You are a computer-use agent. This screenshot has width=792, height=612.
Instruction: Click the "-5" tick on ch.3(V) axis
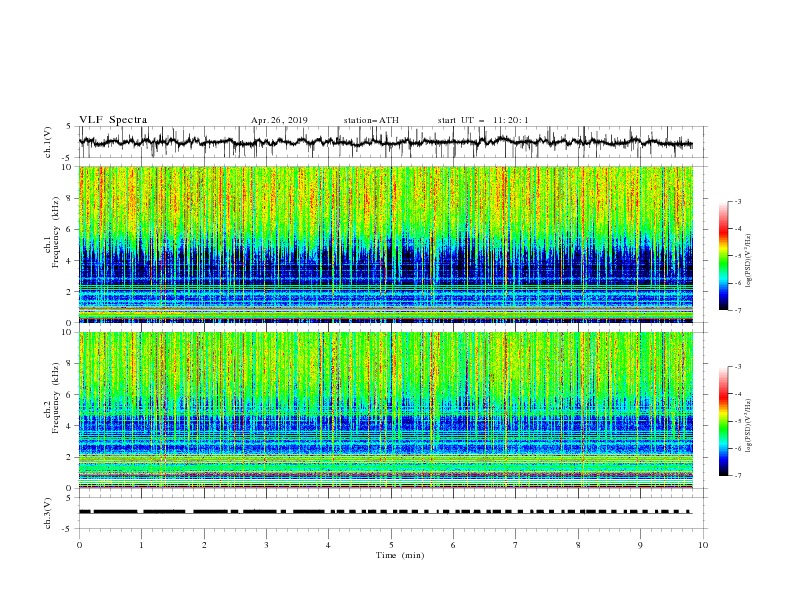click(x=68, y=529)
